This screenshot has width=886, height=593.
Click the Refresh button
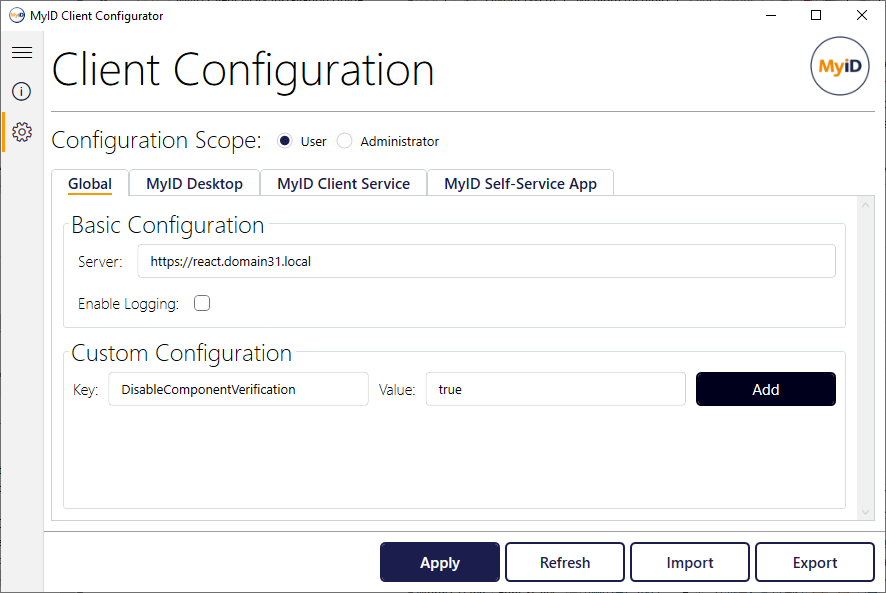(x=565, y=562)
